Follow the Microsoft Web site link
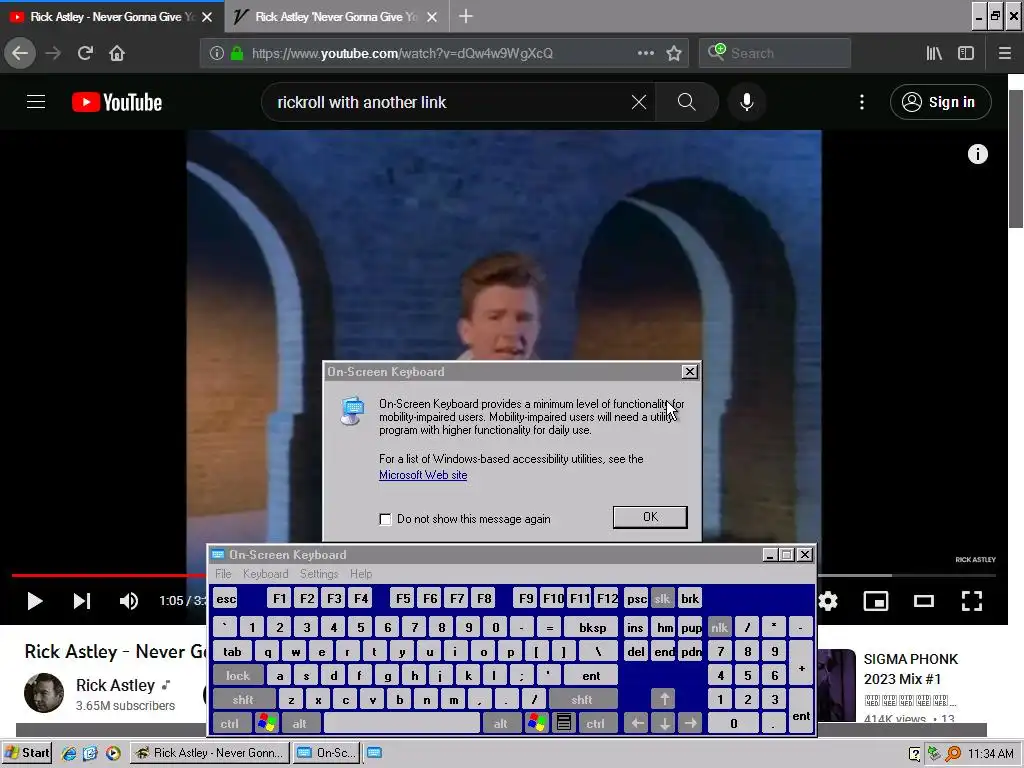Viewport: 1024px width, 768px height. point(423,475)
